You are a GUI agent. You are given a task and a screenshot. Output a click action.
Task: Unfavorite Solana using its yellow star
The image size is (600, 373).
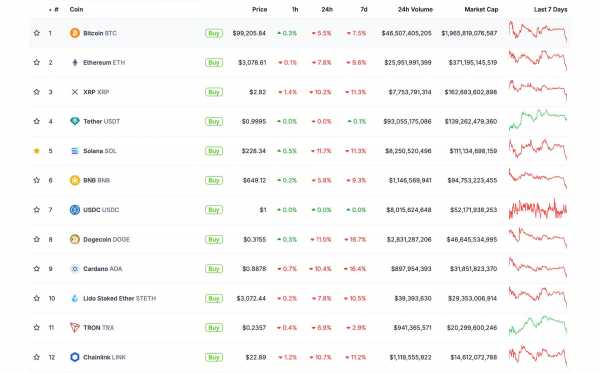pos(37,151)
